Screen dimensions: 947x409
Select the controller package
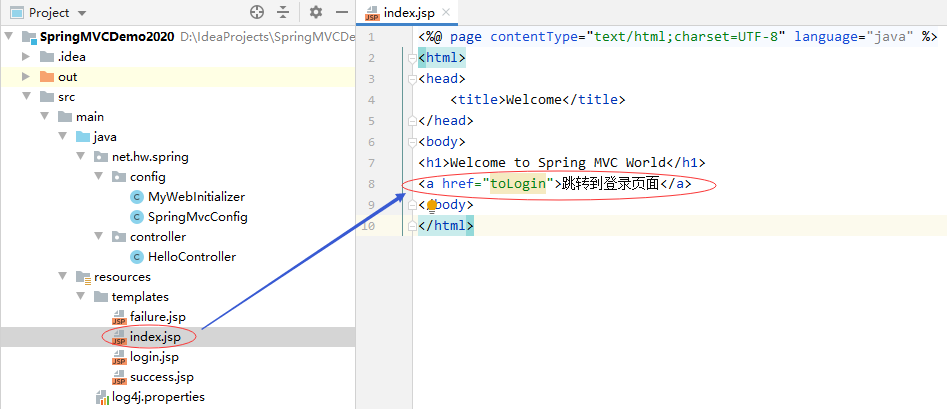click(158, 237)
